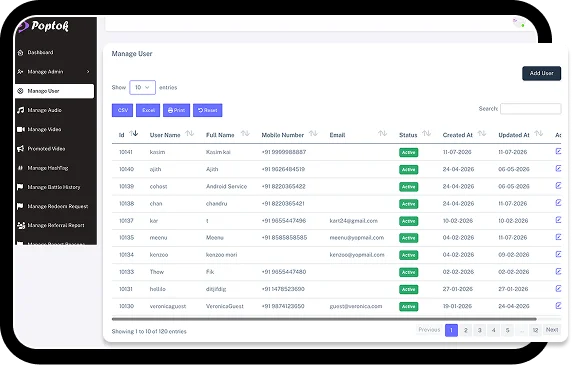This screenshot has height=365, width=572.
Task: Sort by the User Name column arrows
Action: point(190,133)
